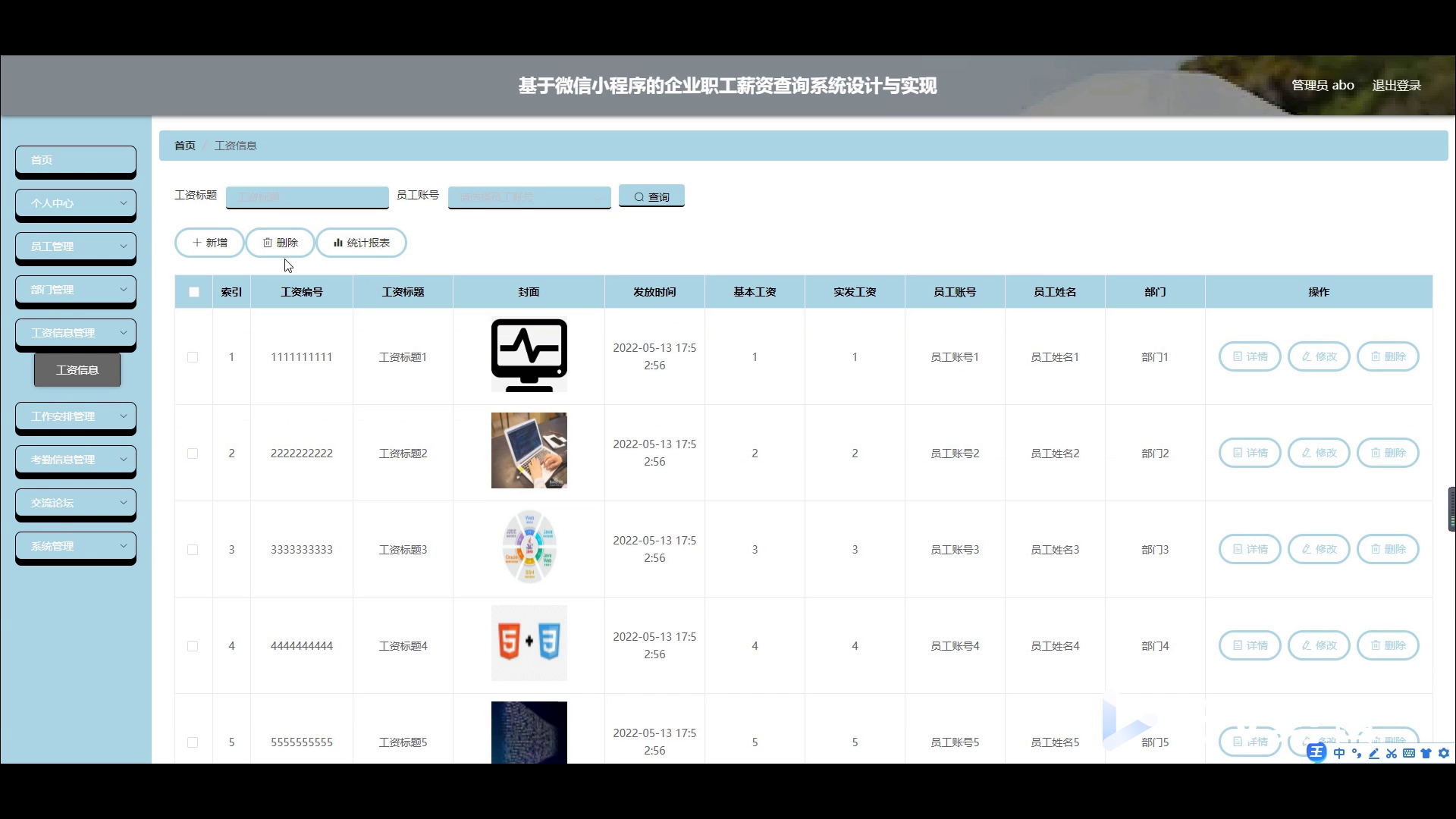Image resolution: width=1456 pixels, height=819 pixels.
Task: Click the 删除 trash icon for 工资标题2
Action: 1376,453
